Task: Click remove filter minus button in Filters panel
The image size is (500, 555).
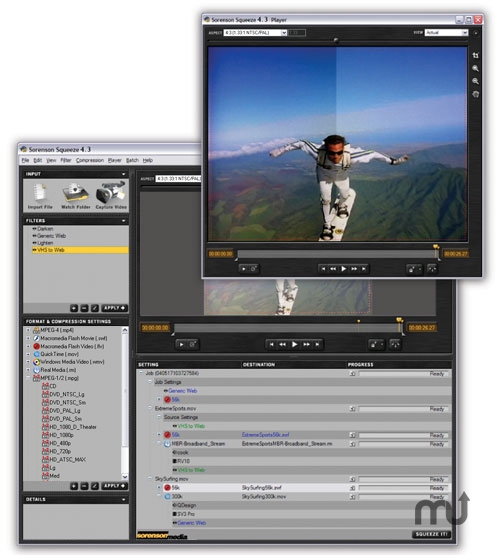Action: tap(84, 308)
